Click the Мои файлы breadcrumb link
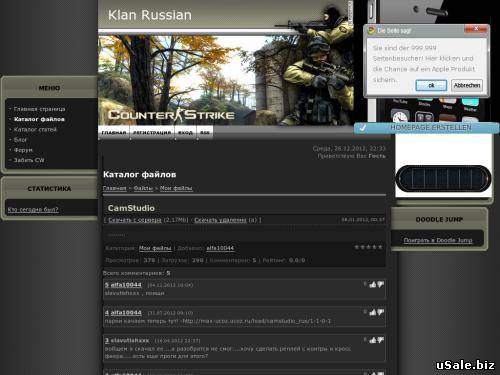The image size is (500, 375). (x=176, y=188)
